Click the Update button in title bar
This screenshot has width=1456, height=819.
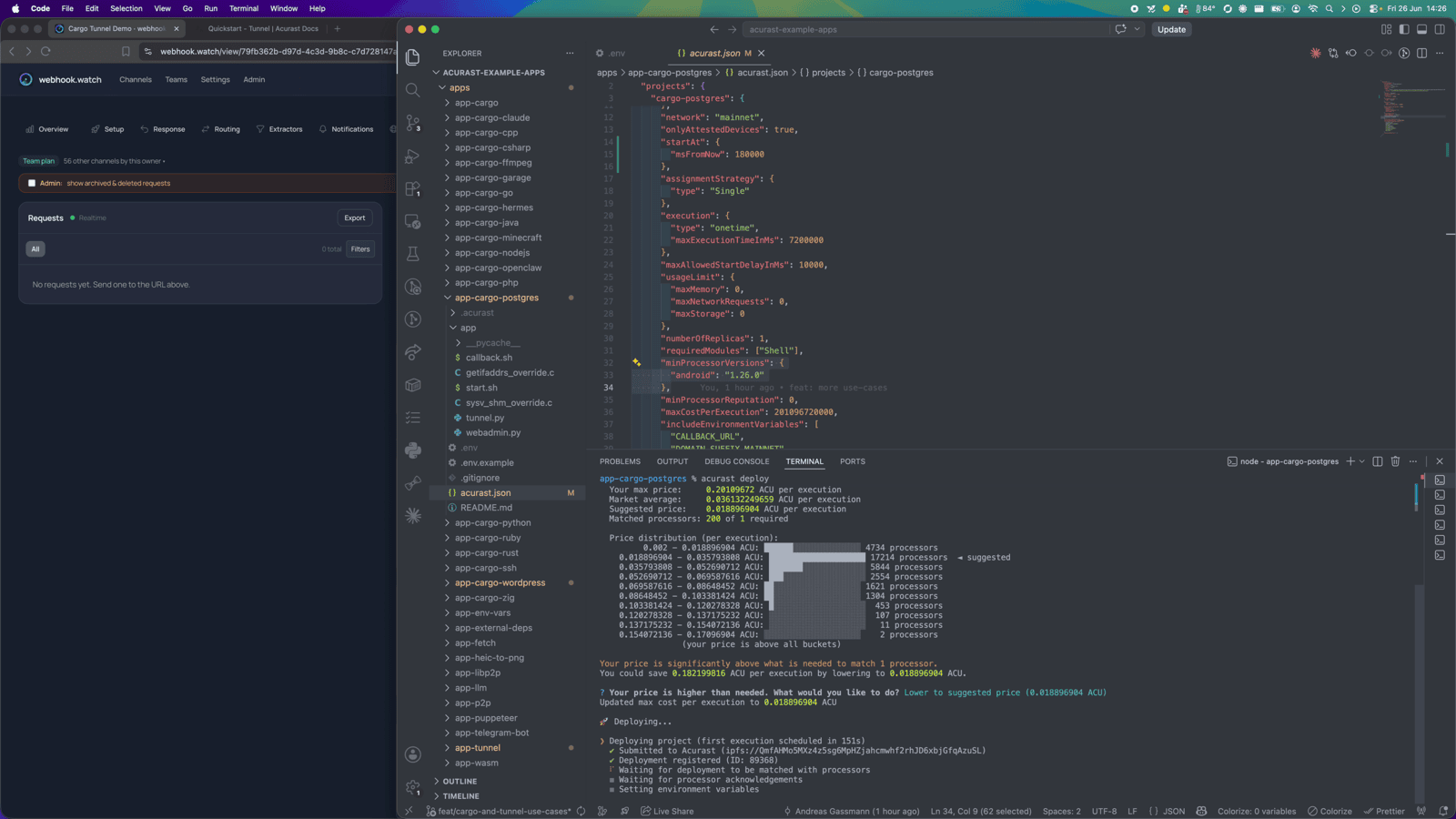point(1171,29)
